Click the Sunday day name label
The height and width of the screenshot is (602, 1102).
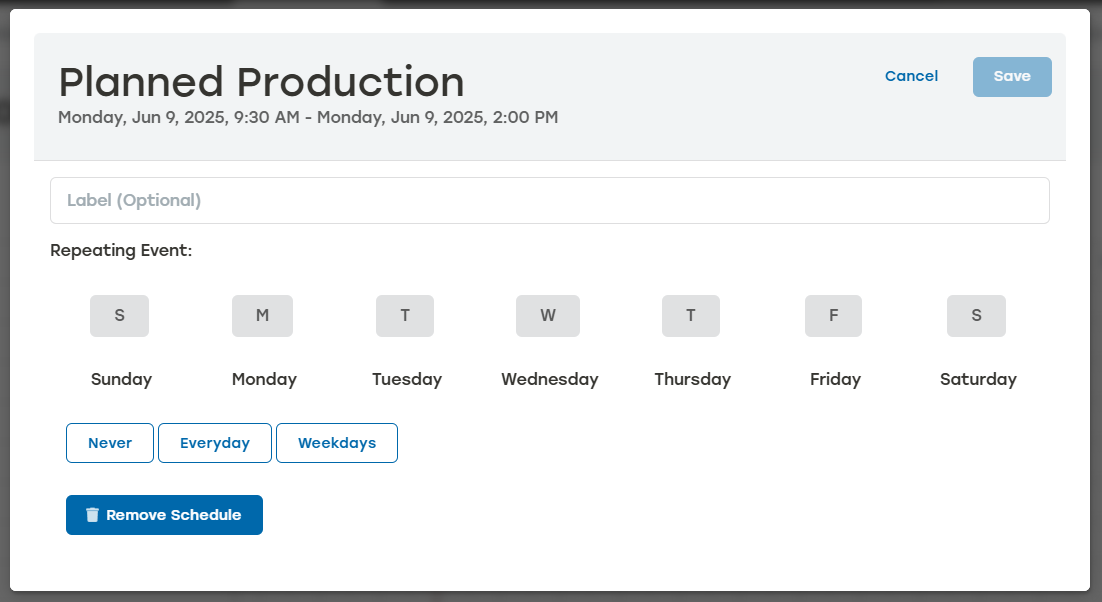(x=121, y=379)
